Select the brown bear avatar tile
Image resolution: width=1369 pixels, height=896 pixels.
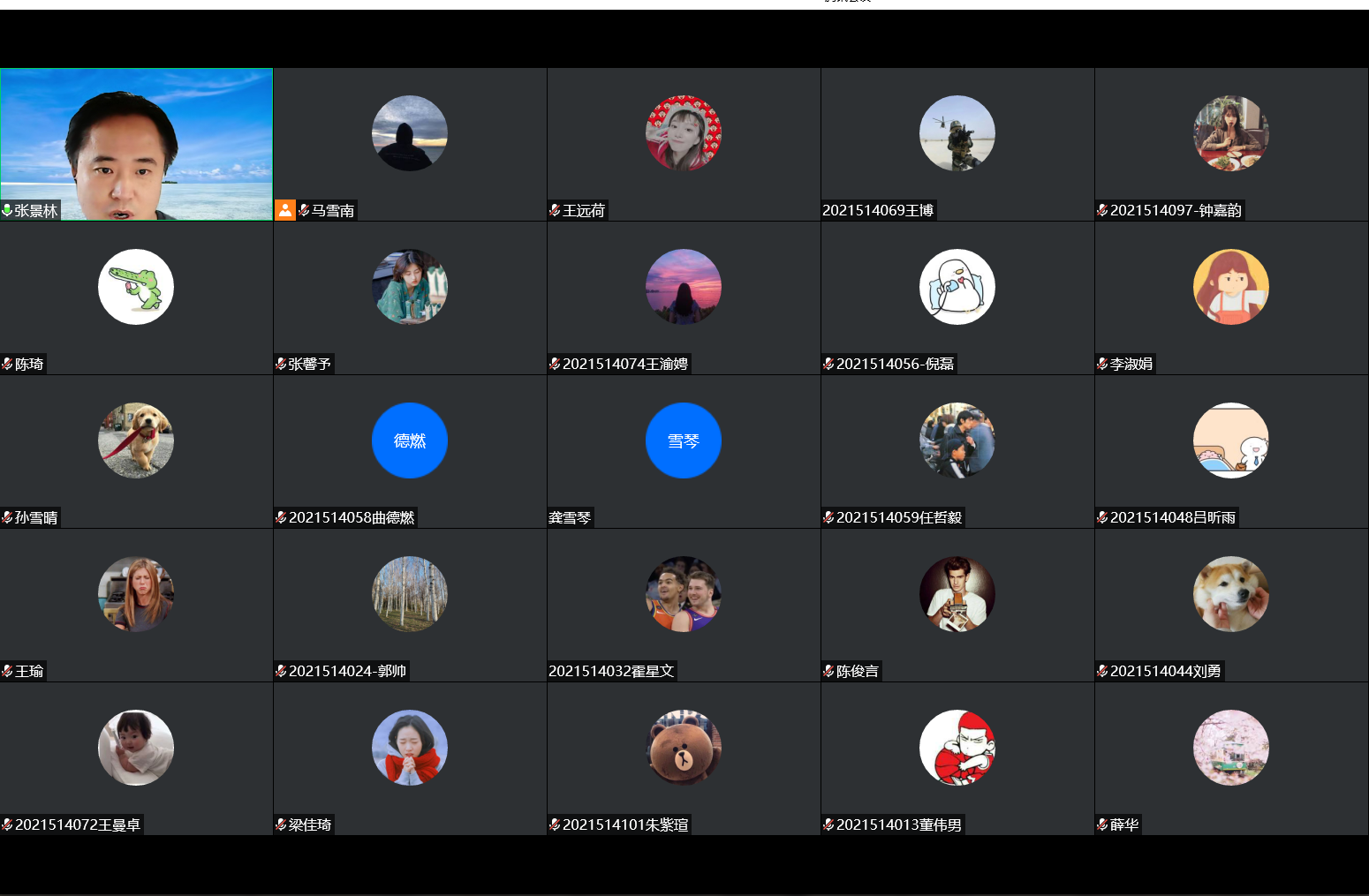click(684, 748)
